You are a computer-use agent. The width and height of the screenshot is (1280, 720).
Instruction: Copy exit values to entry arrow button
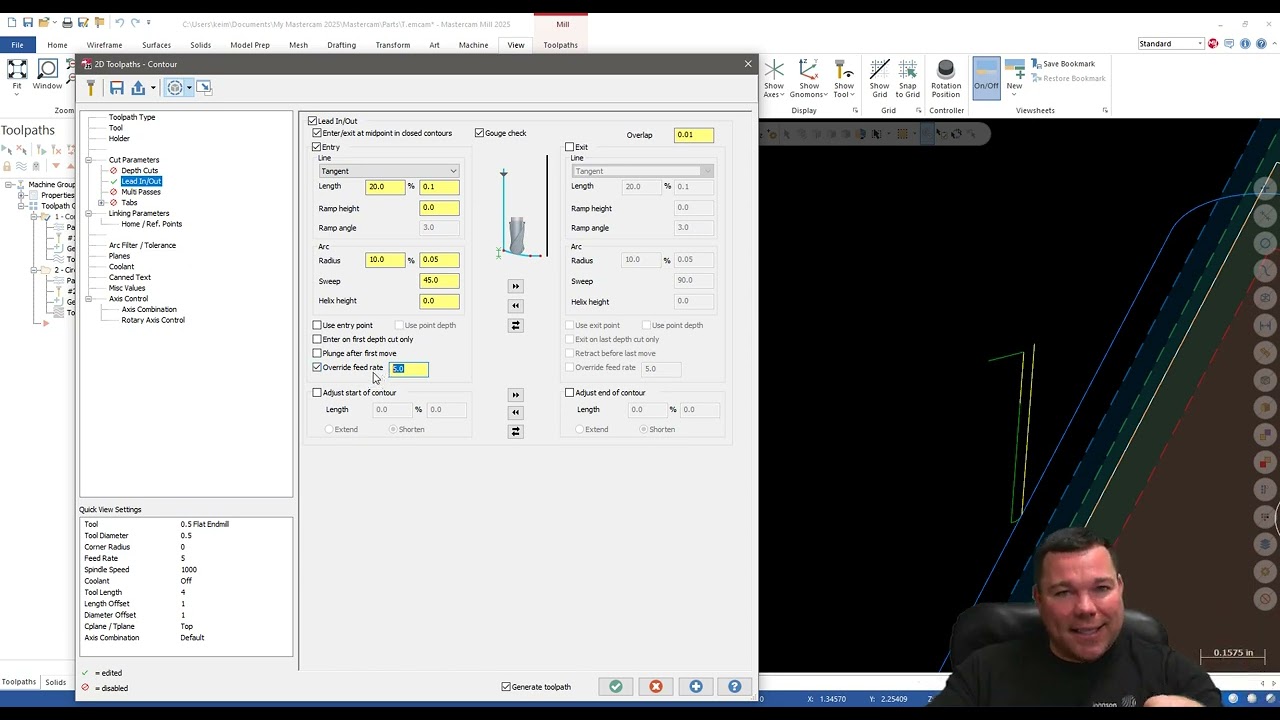[515, 306]
